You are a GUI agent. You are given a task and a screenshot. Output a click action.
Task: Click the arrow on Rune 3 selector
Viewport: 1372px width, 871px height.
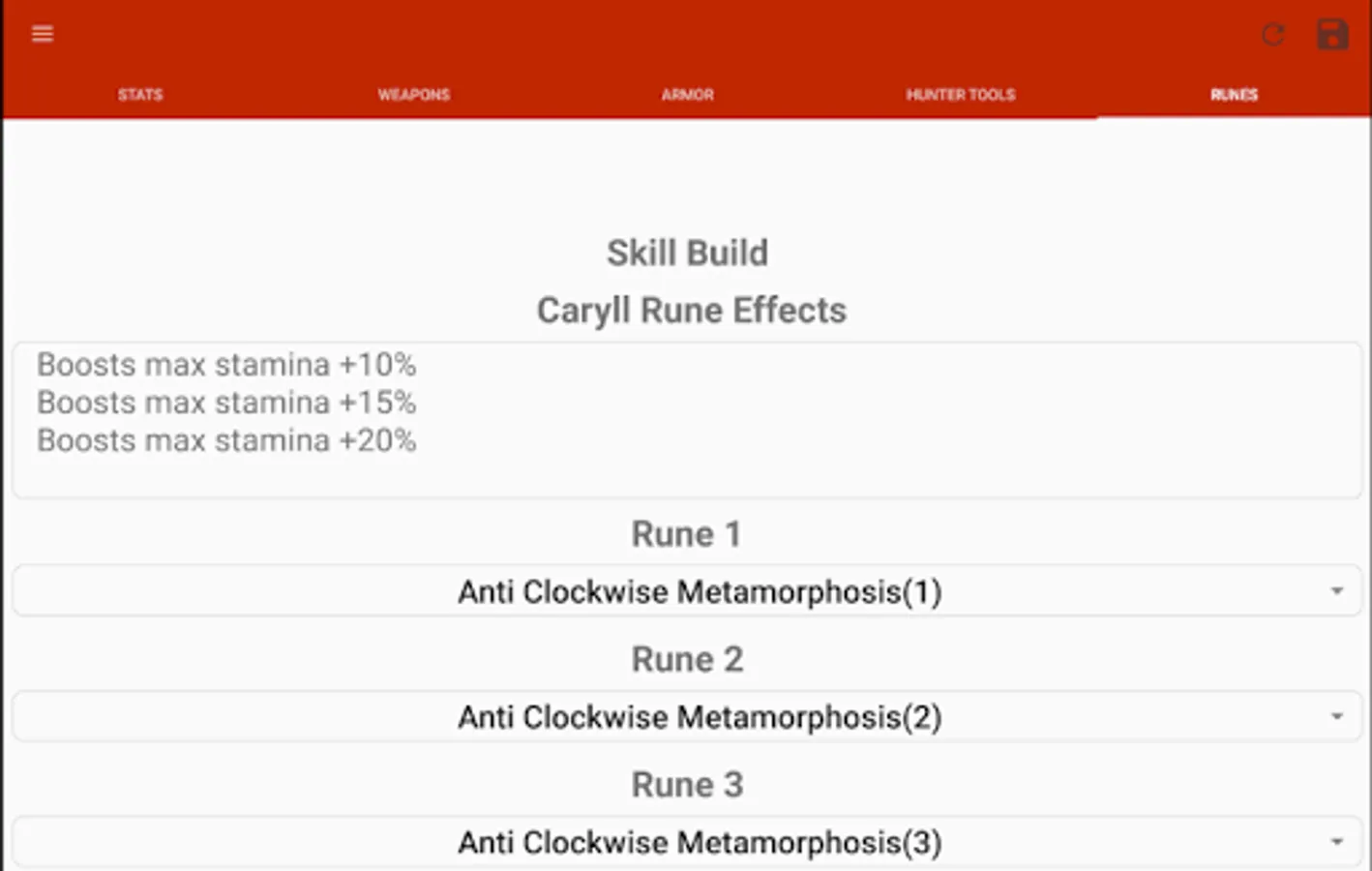coord(1336,842)
